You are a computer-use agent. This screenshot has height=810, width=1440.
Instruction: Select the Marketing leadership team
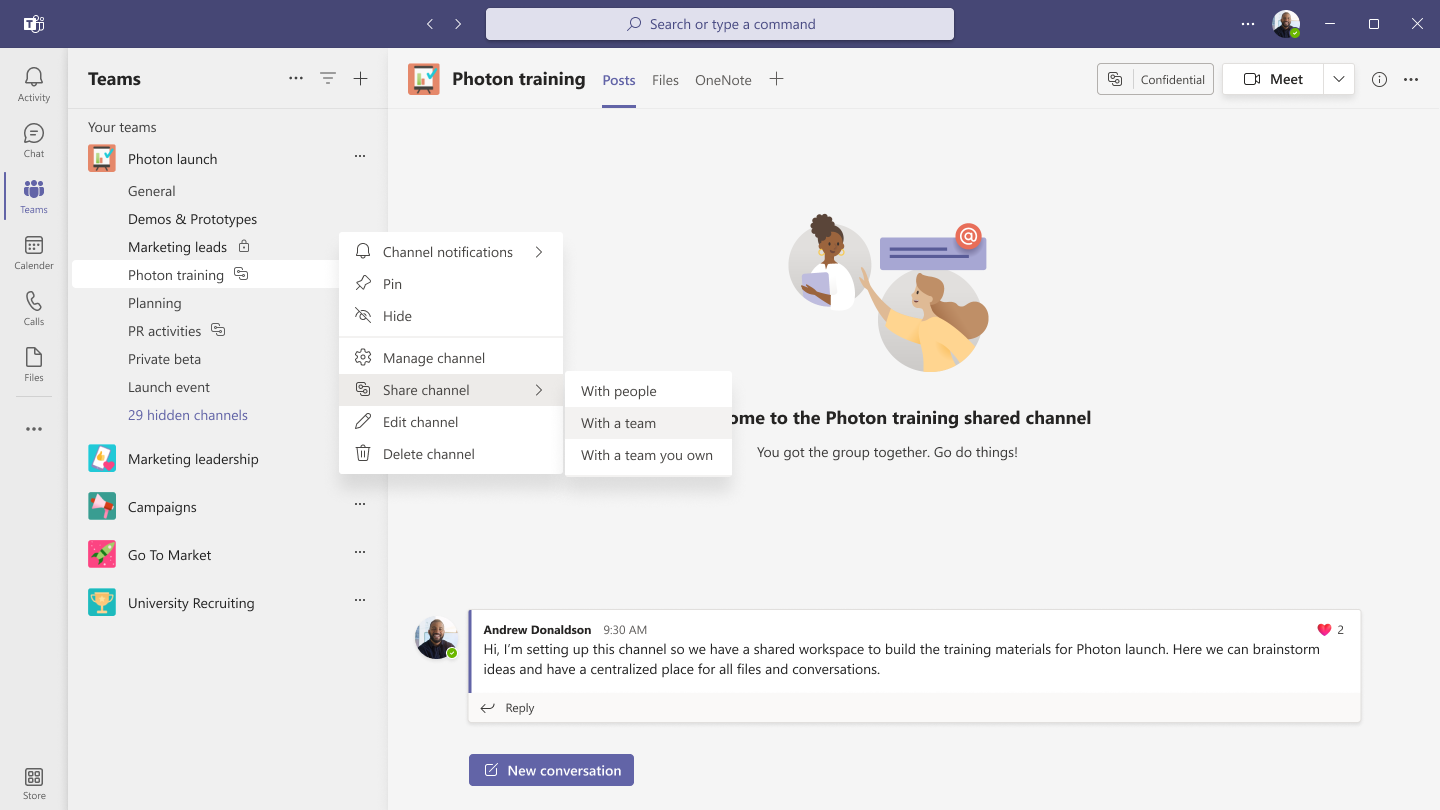coord(193,459)
